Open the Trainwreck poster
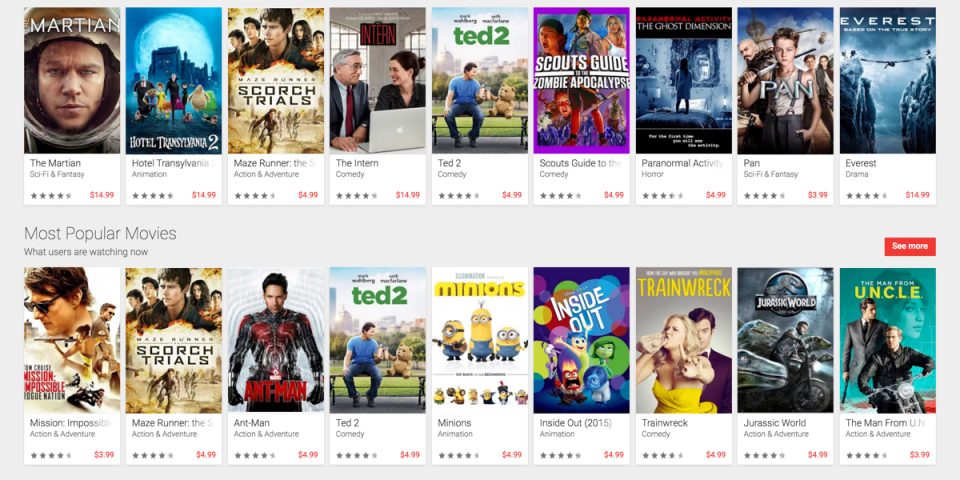Screen dimensions: 960x480 (x=684, y=340)
